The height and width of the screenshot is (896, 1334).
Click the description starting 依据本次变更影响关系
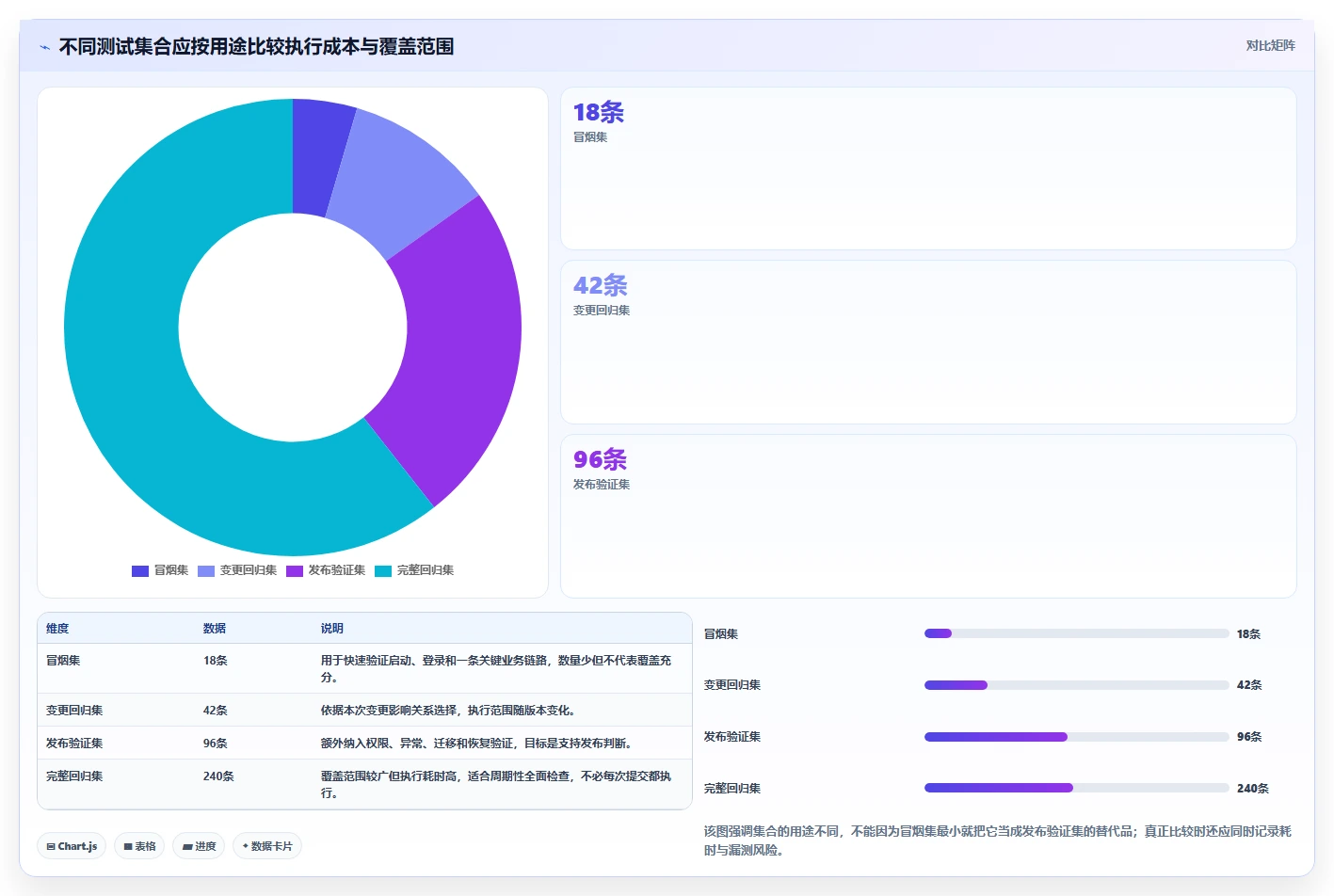pyautogui.click(x=448, y=711)
